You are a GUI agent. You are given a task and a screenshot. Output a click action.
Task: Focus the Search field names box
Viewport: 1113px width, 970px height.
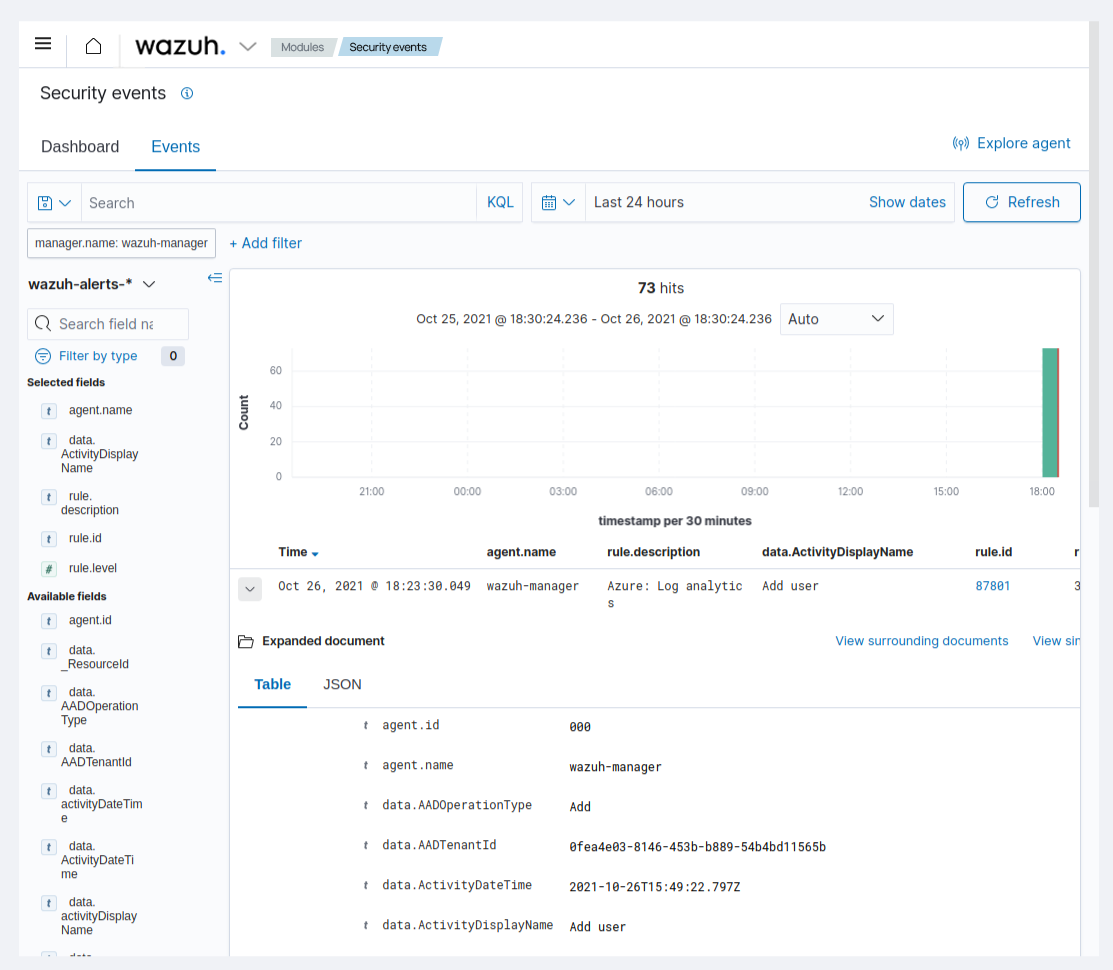(108, 324)
